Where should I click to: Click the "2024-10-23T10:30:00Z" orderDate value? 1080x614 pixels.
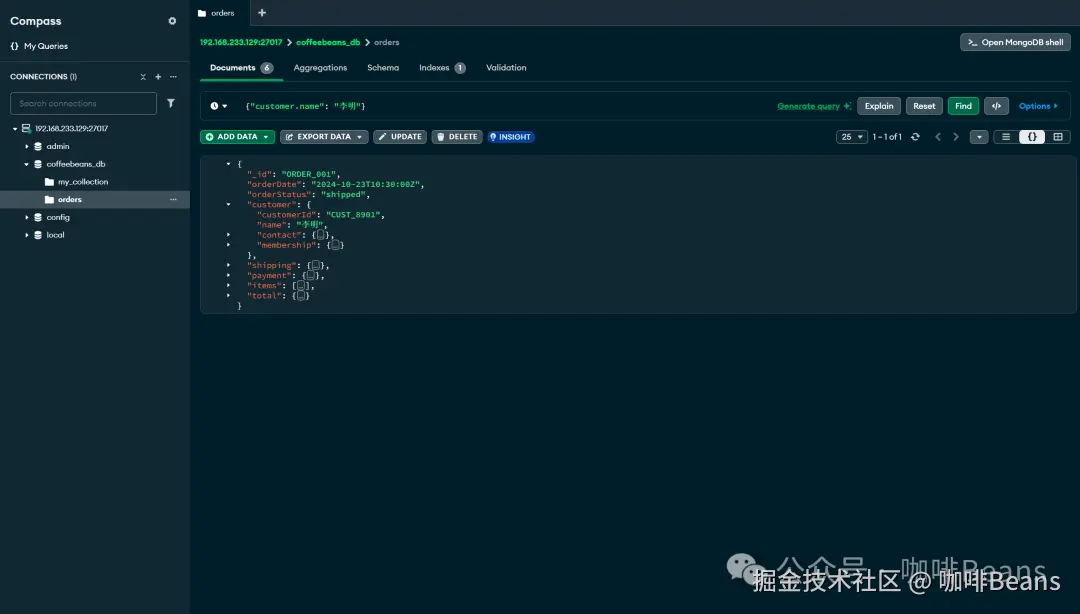click(x=365, y=185)
